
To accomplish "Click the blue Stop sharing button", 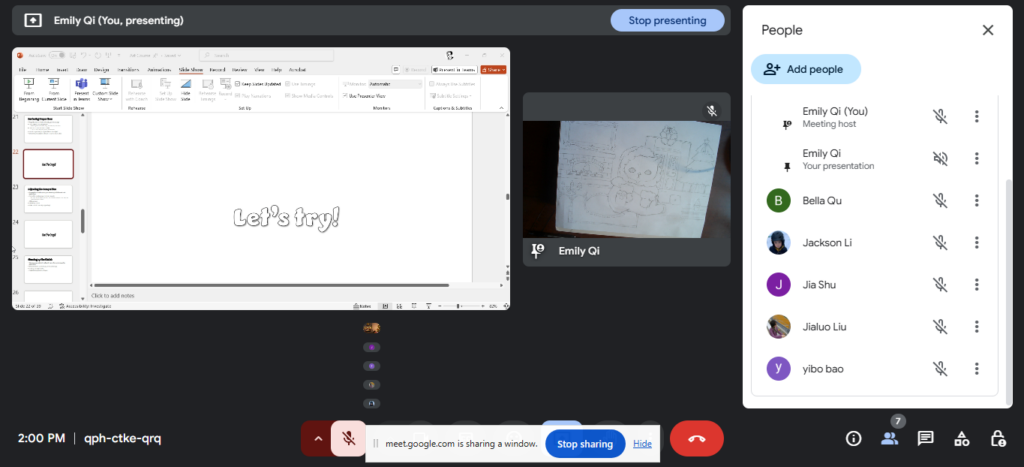I will coord(585,444).
